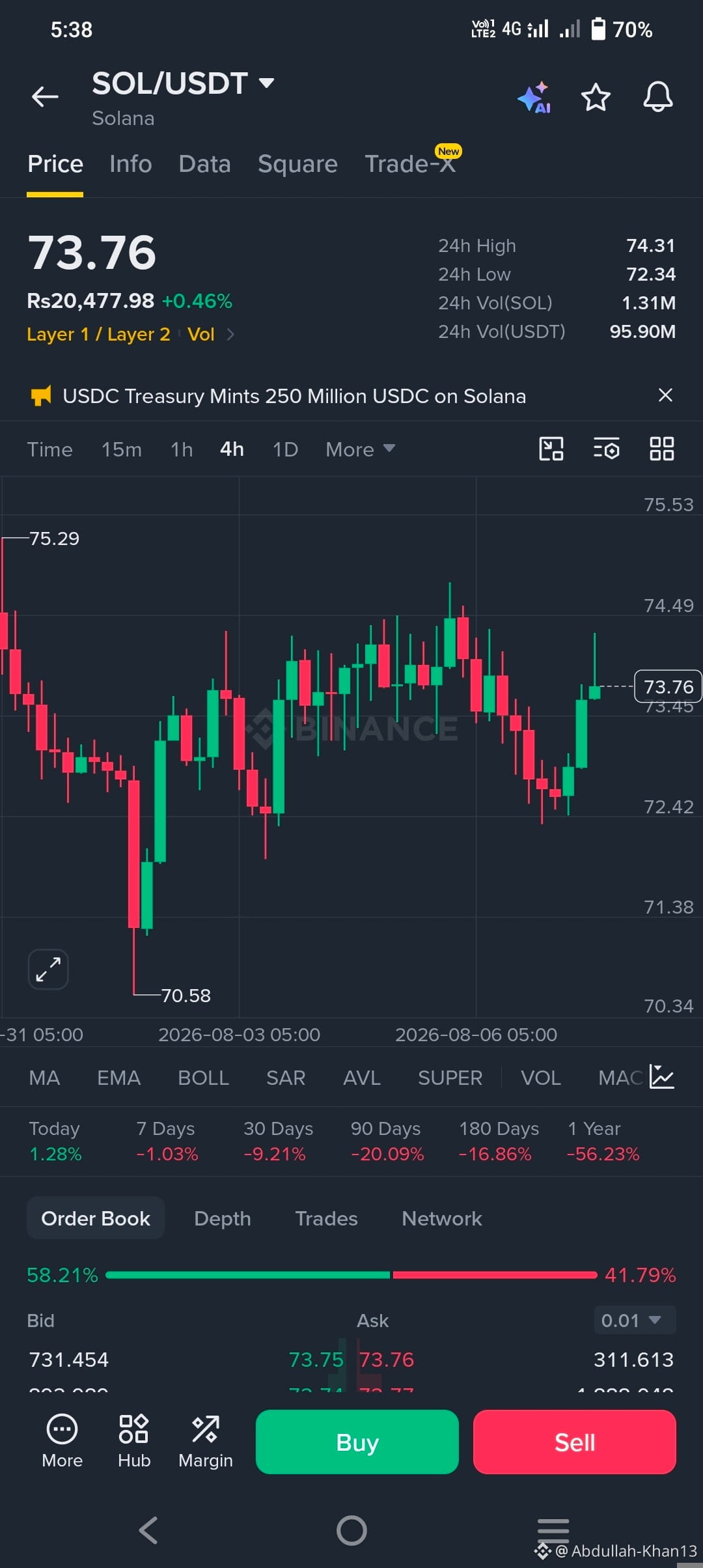Switch to the Info tab
Screen dimensions: 703x1568
tap(131, 163)
